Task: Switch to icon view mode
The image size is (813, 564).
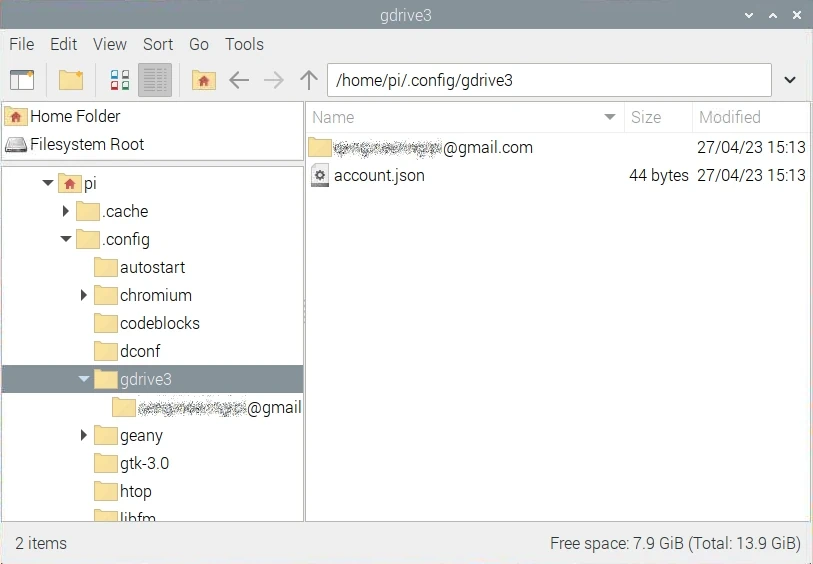Action: tap(120, 80)
